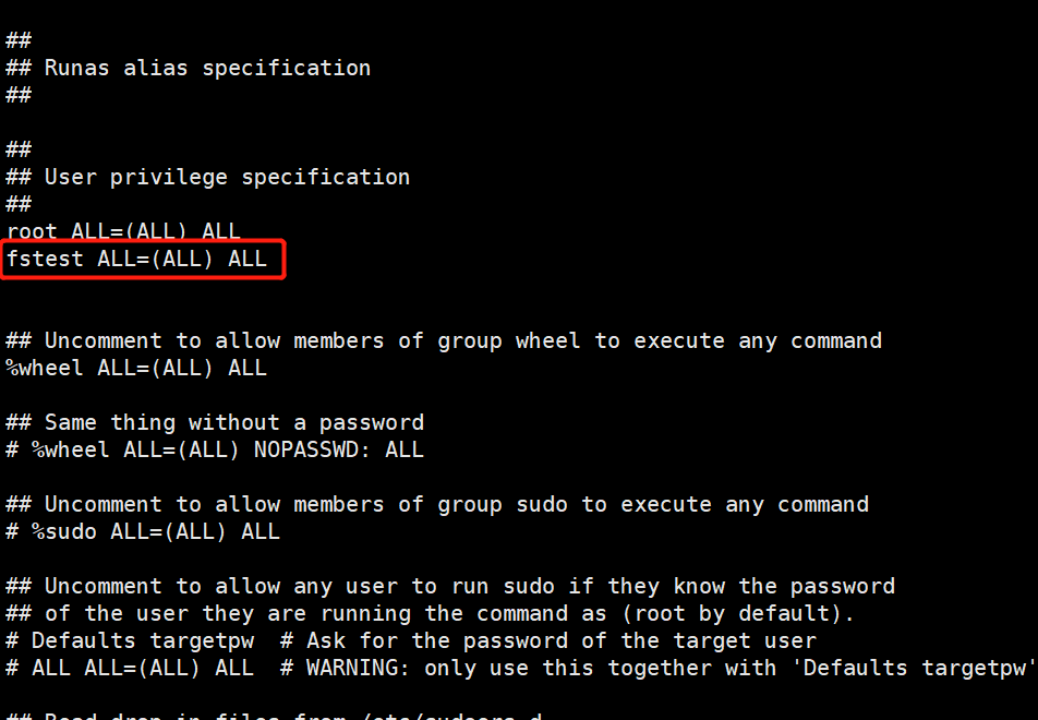The height and width of the screenshot is (720, 1038).
Task: Click the commented '# %sudo ALL=(ALL) ALL' line
Action: pos(142,532)
